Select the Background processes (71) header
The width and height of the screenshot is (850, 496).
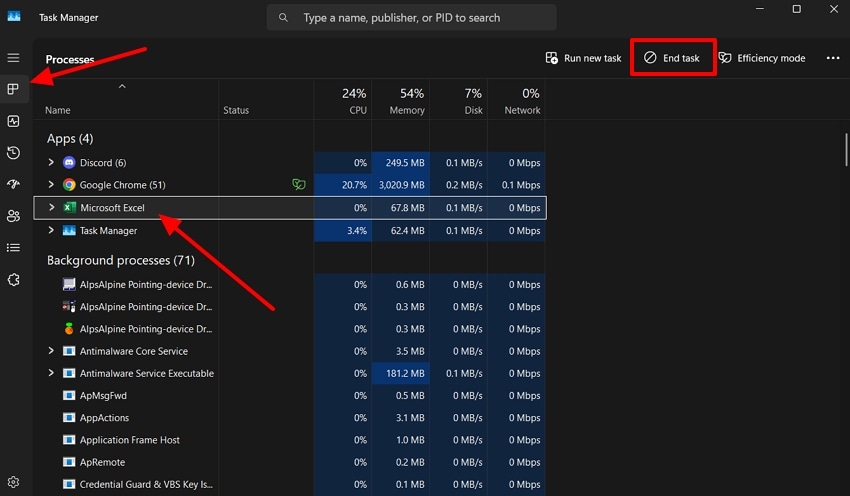(x=121, y=260)
